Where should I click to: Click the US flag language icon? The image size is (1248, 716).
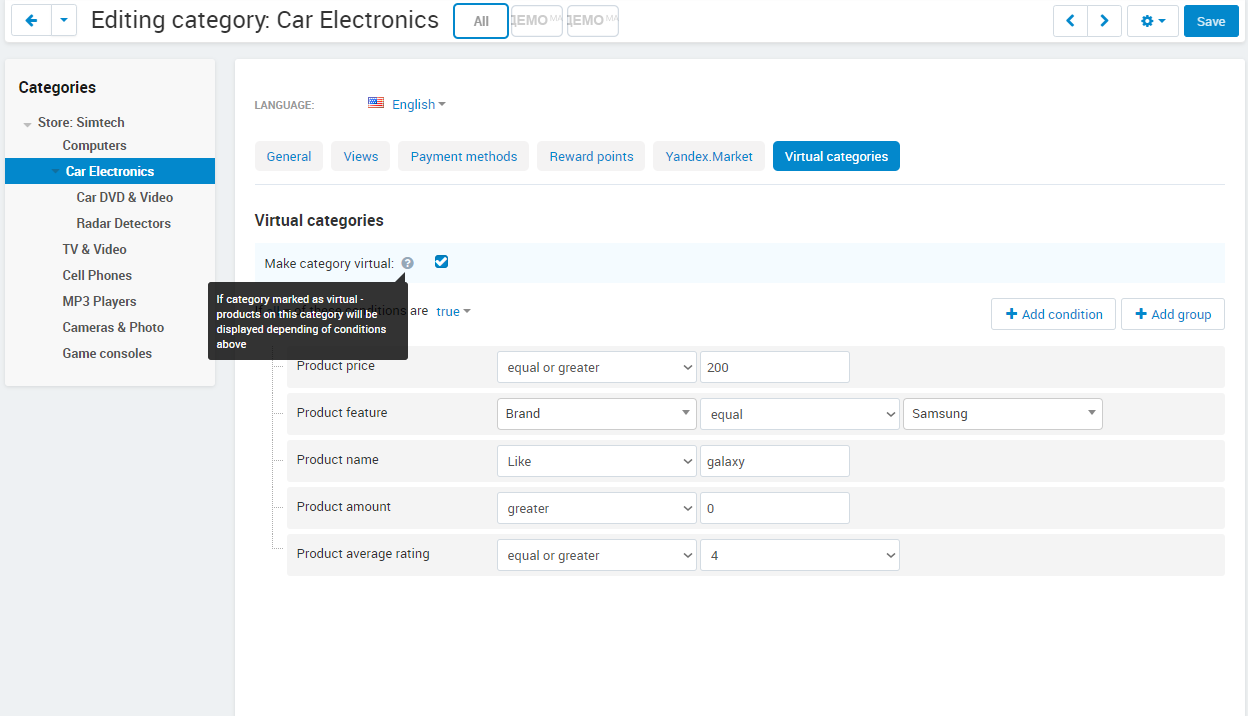tap(376, 103)
